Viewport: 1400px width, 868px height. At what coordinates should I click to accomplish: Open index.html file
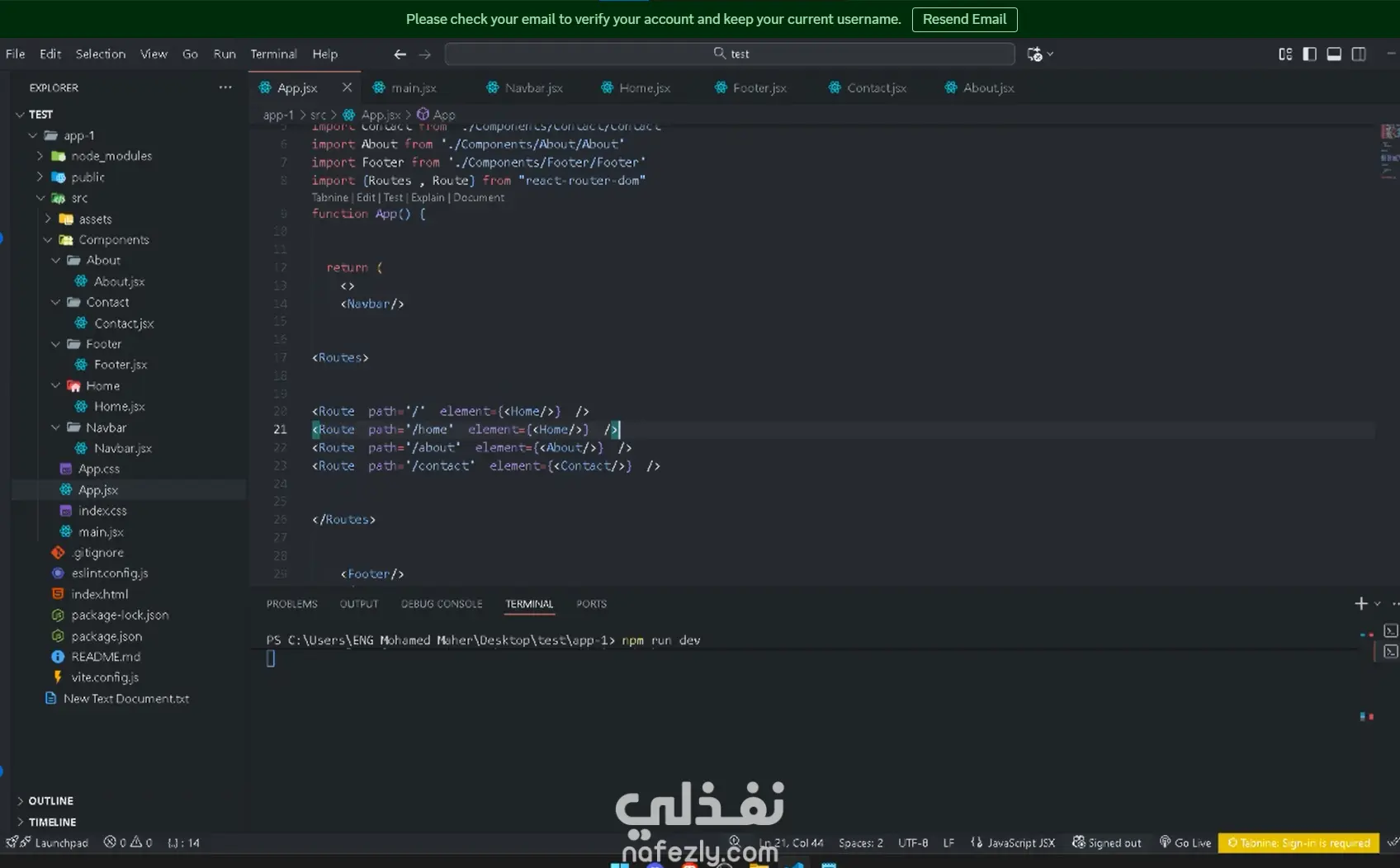[100, 594]
